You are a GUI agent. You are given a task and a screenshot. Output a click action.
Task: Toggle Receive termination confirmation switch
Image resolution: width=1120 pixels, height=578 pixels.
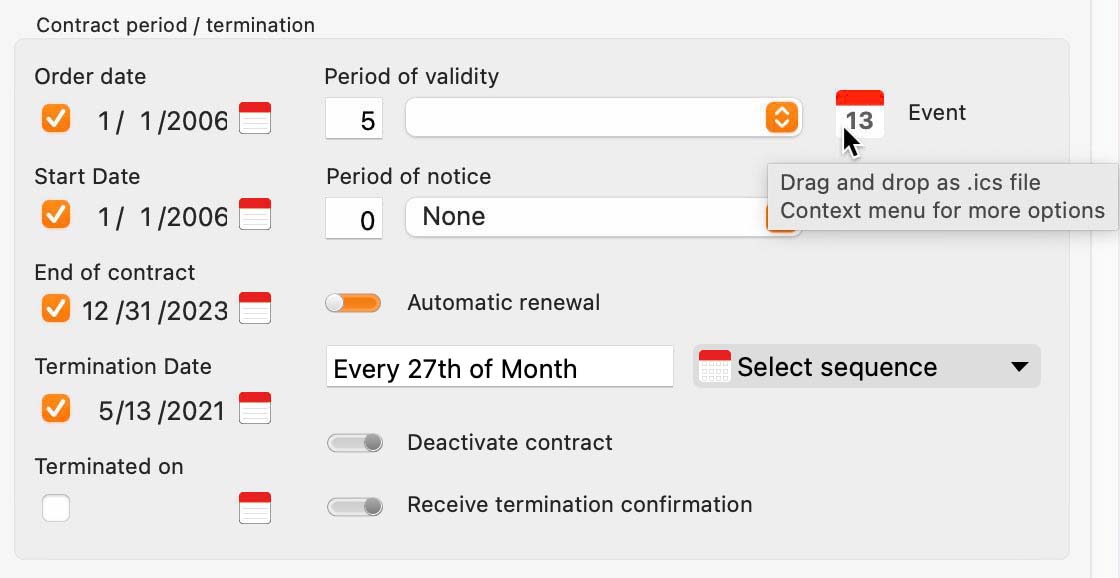[x=354, y=507]
